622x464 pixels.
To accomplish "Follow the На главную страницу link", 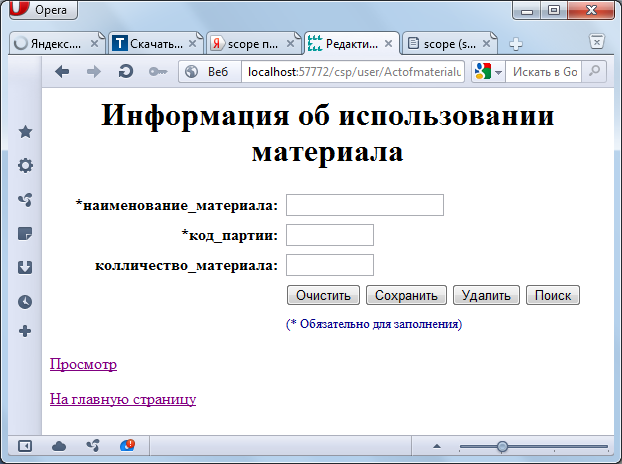I will click(x=123, y=399).
